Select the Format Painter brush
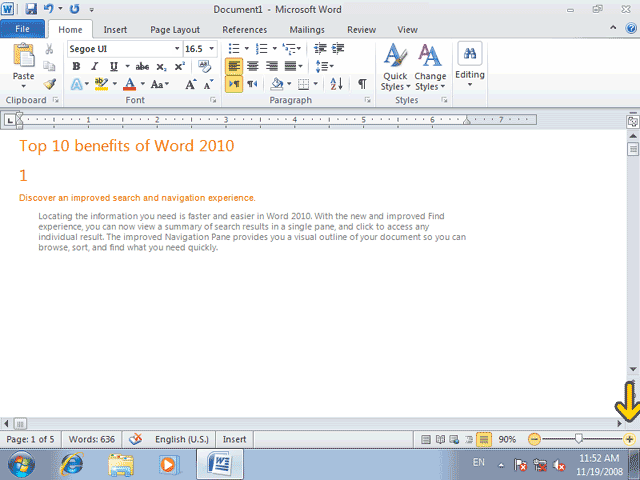Screen dimensions: 640x480 point(49,84)
